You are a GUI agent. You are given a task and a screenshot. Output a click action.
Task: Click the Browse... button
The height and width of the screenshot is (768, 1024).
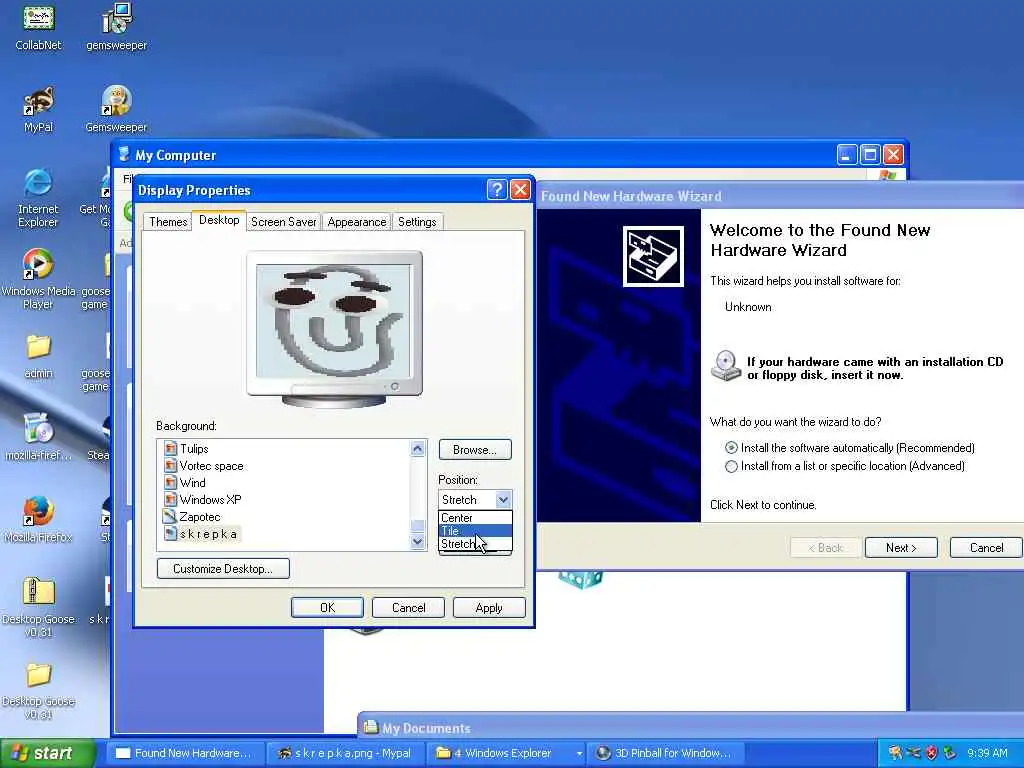tap(475, 450)
